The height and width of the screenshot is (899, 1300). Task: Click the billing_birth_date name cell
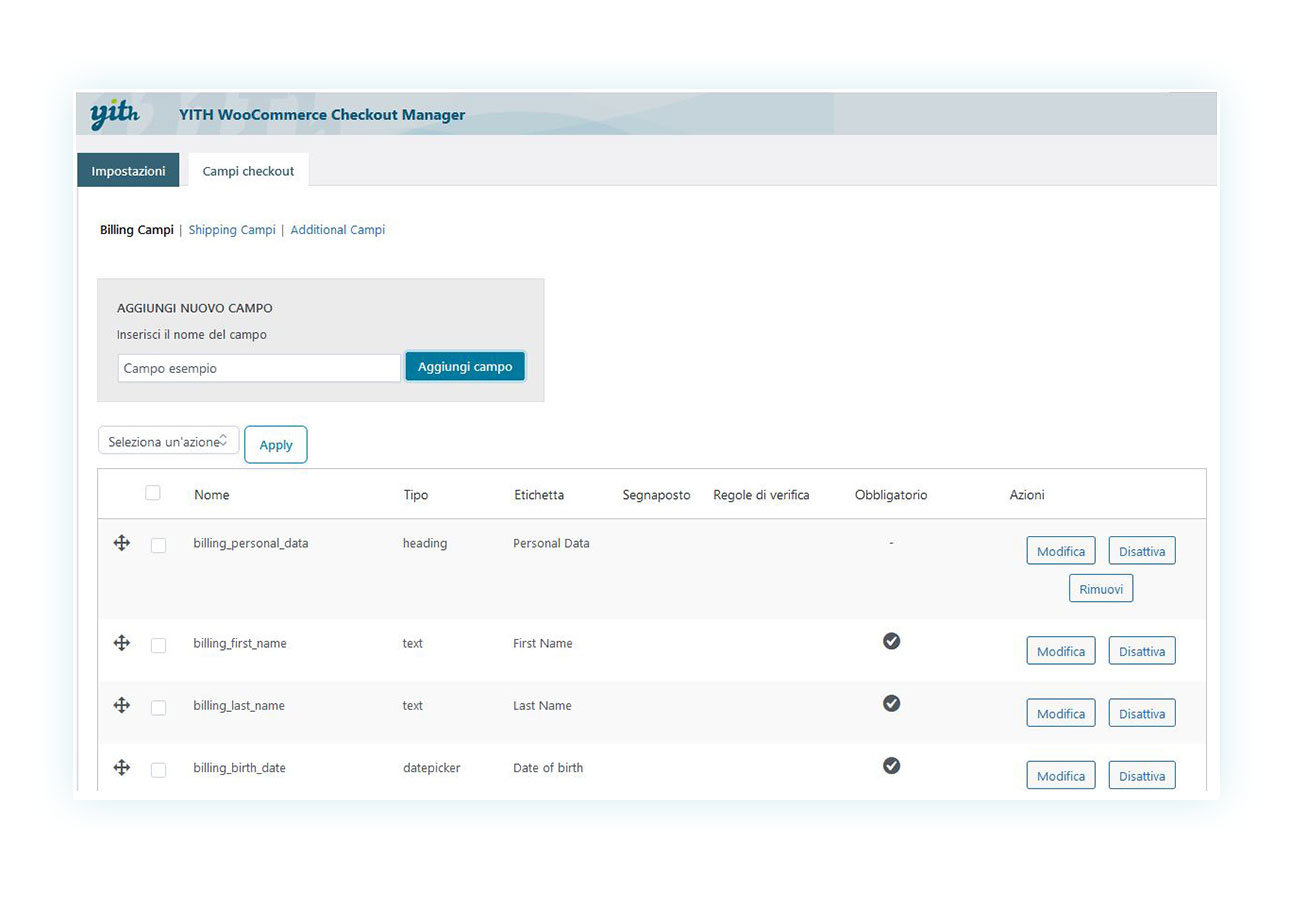click(240, 767)
